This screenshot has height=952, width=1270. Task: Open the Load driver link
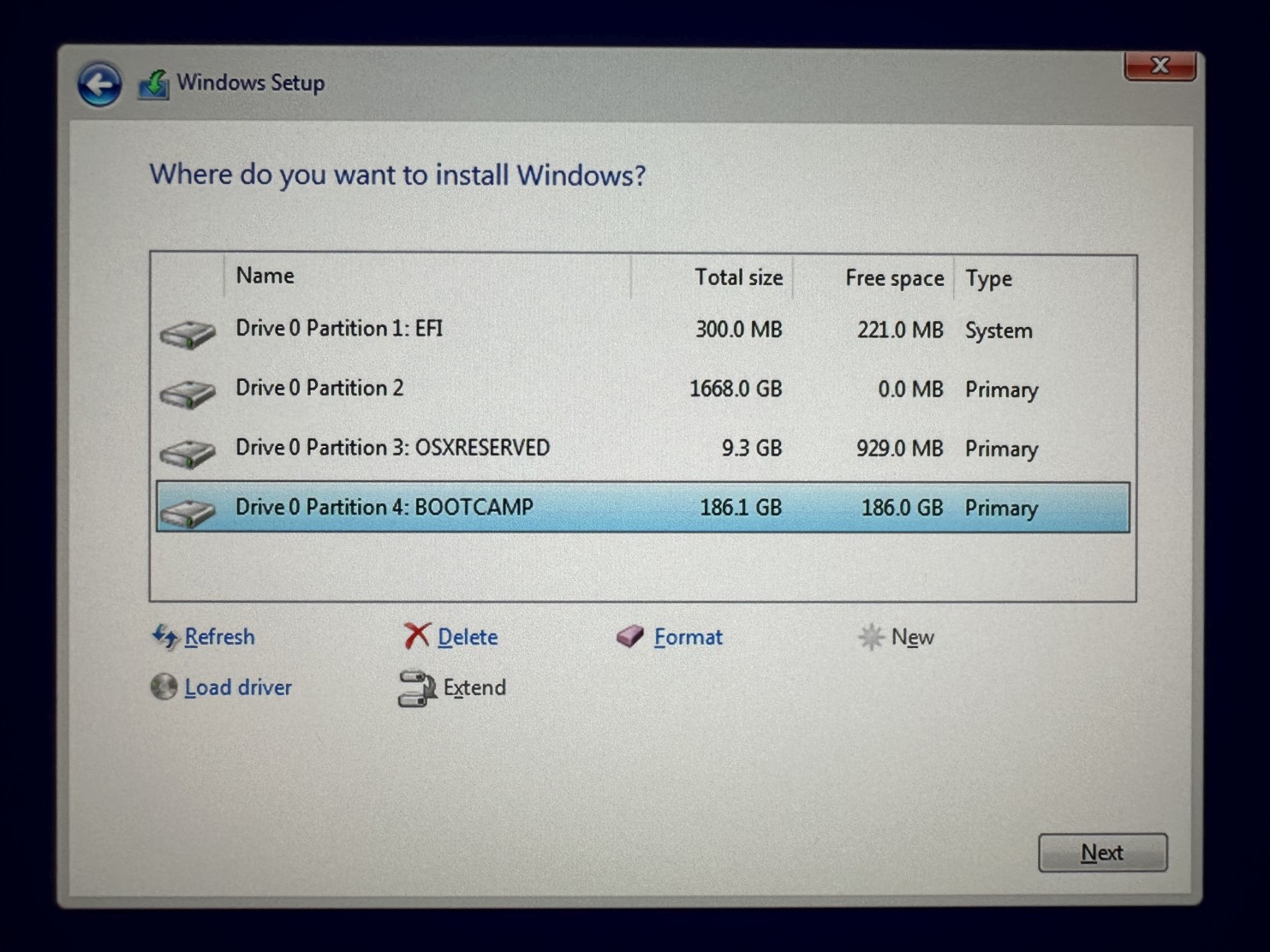(238, 687)
